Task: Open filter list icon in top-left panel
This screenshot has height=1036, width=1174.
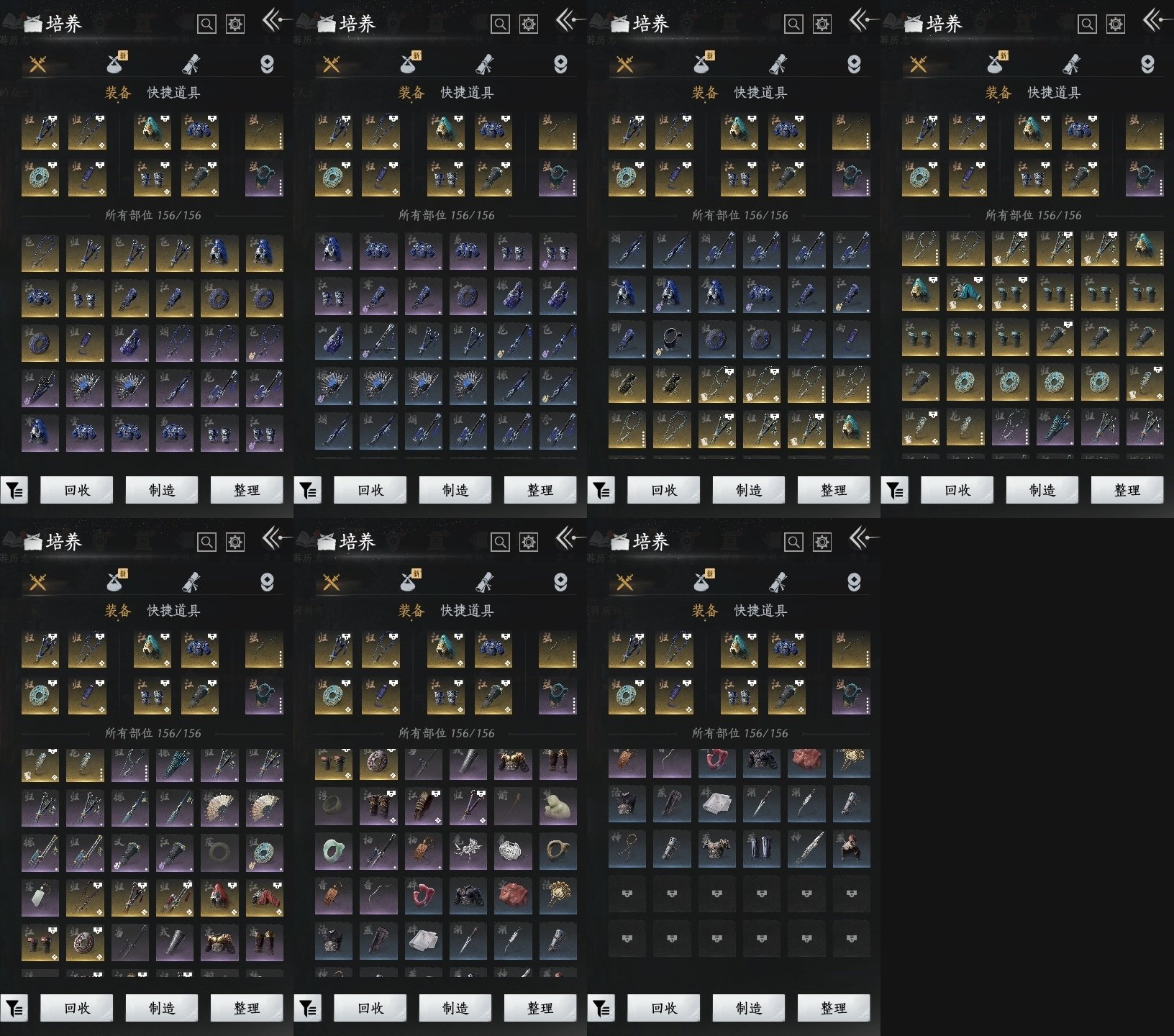Action: pos(14,491)
